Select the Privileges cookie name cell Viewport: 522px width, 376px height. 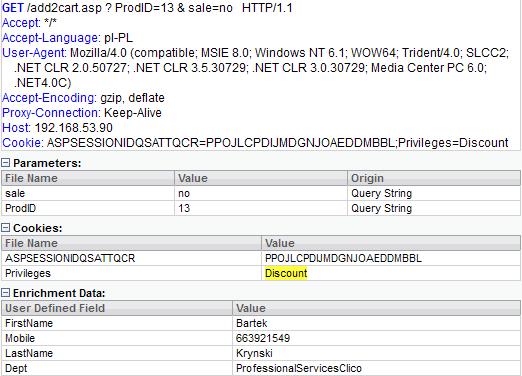coord(131,273)
